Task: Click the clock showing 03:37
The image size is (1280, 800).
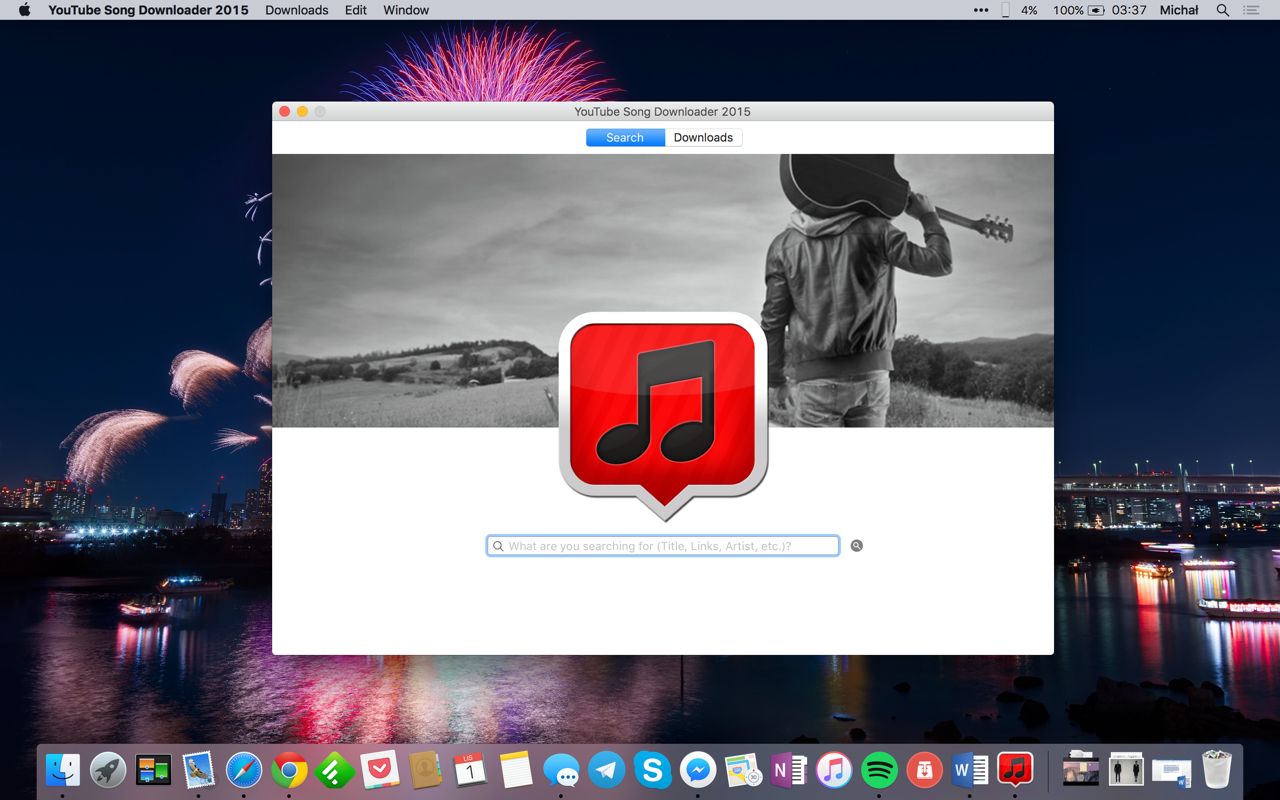Action: pos(1129,10)
